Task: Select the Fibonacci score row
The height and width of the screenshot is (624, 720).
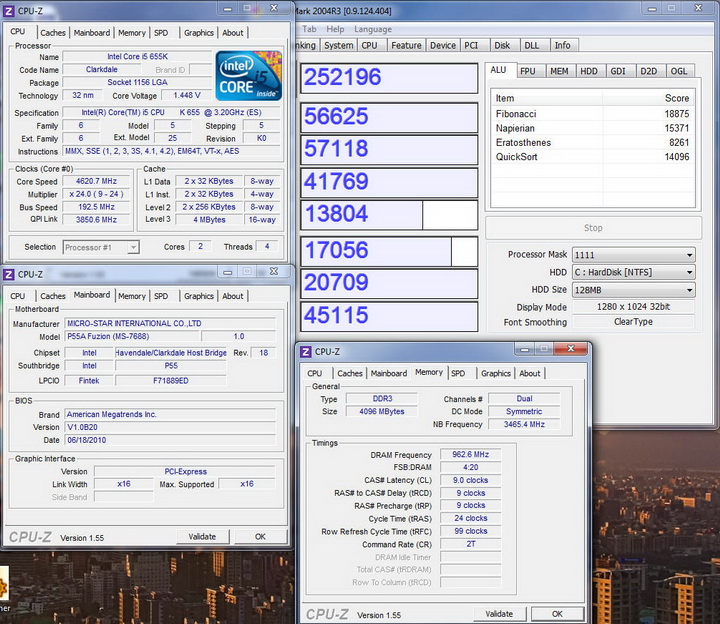Action: click(x=593, y=114)
